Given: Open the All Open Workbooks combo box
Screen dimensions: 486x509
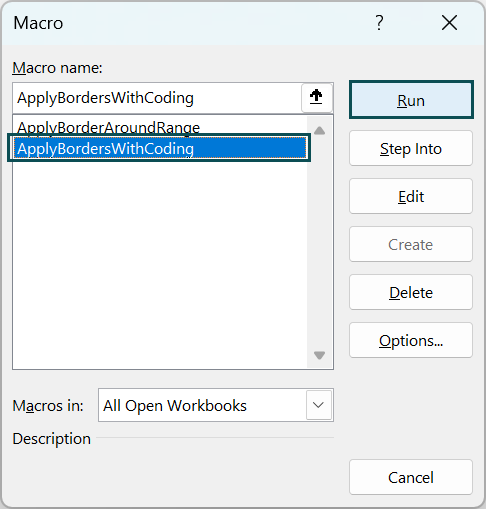Looking at the screenshot, I should pos(216,405).
